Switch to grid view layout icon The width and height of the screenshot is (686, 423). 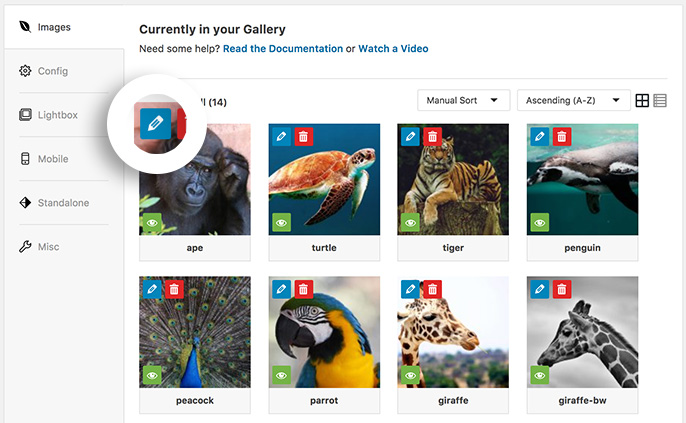coord(643,101)
